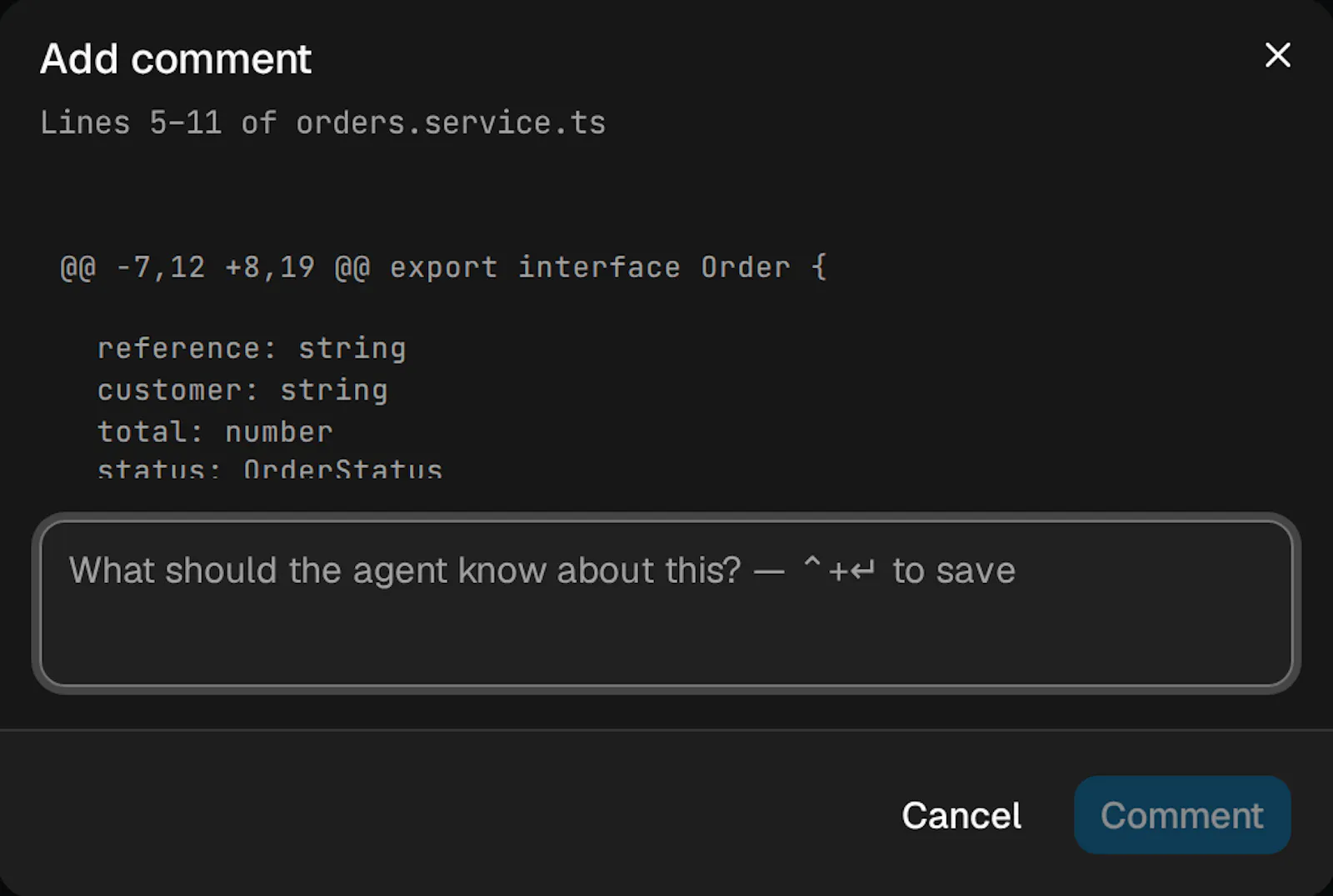
Task: Click the string type on reference line
Action: tap(352, 348)
